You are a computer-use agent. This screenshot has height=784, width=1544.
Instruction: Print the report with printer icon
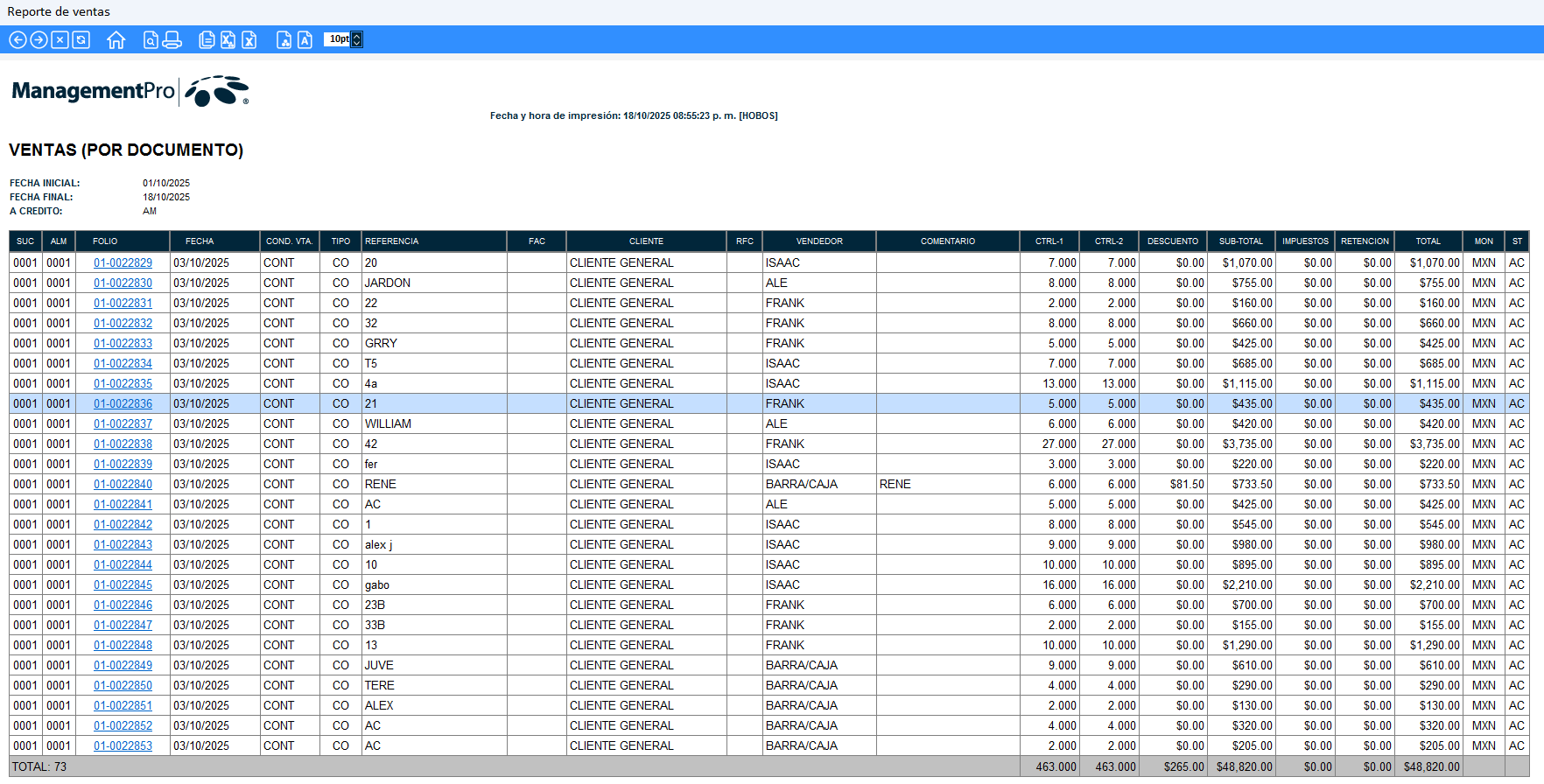(x=172, y=39)
